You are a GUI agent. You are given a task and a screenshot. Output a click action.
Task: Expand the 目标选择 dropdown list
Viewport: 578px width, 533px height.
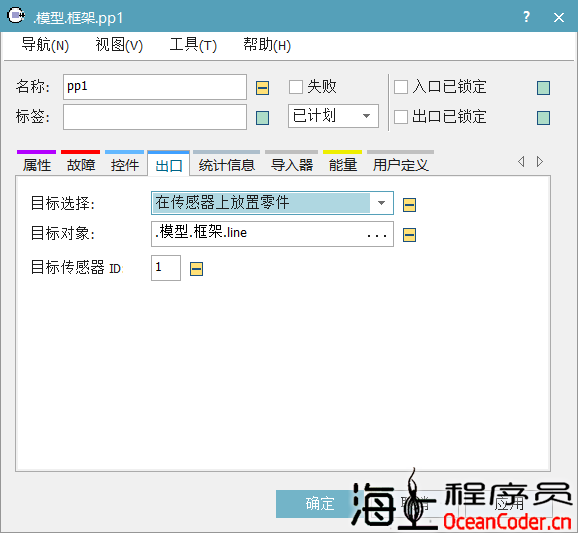(x=382, y=203)
